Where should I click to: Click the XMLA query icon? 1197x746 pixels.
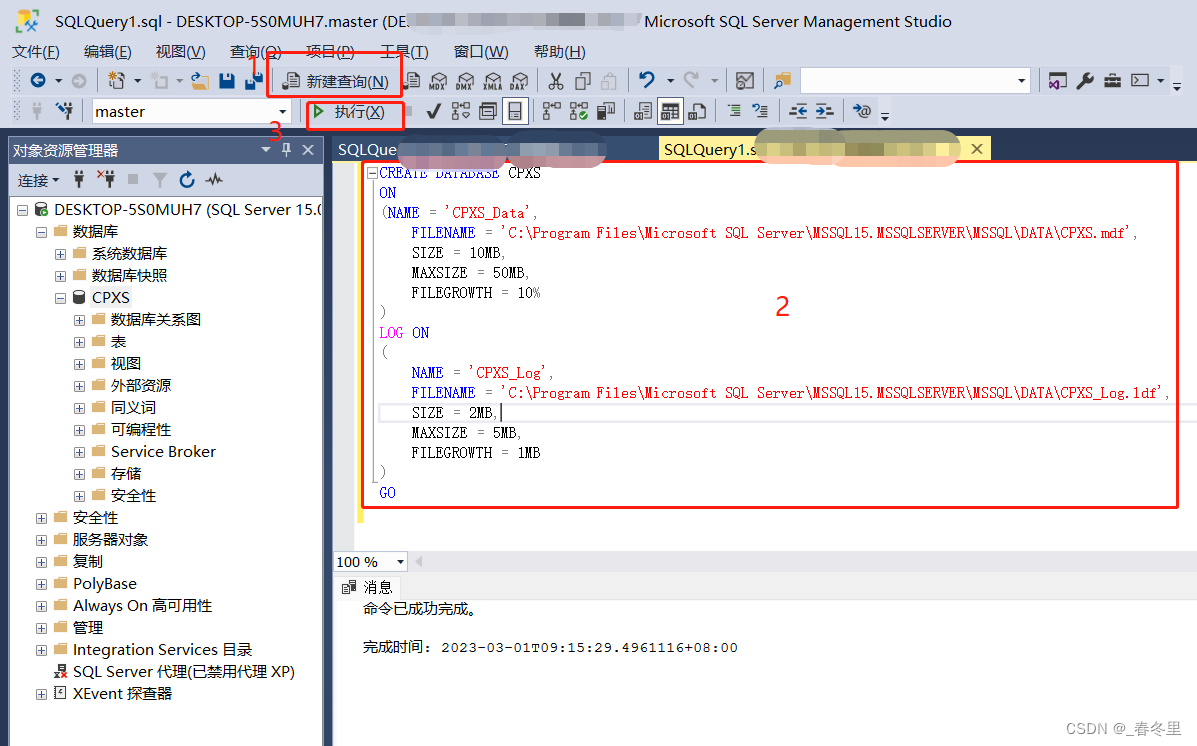point(493,81)
